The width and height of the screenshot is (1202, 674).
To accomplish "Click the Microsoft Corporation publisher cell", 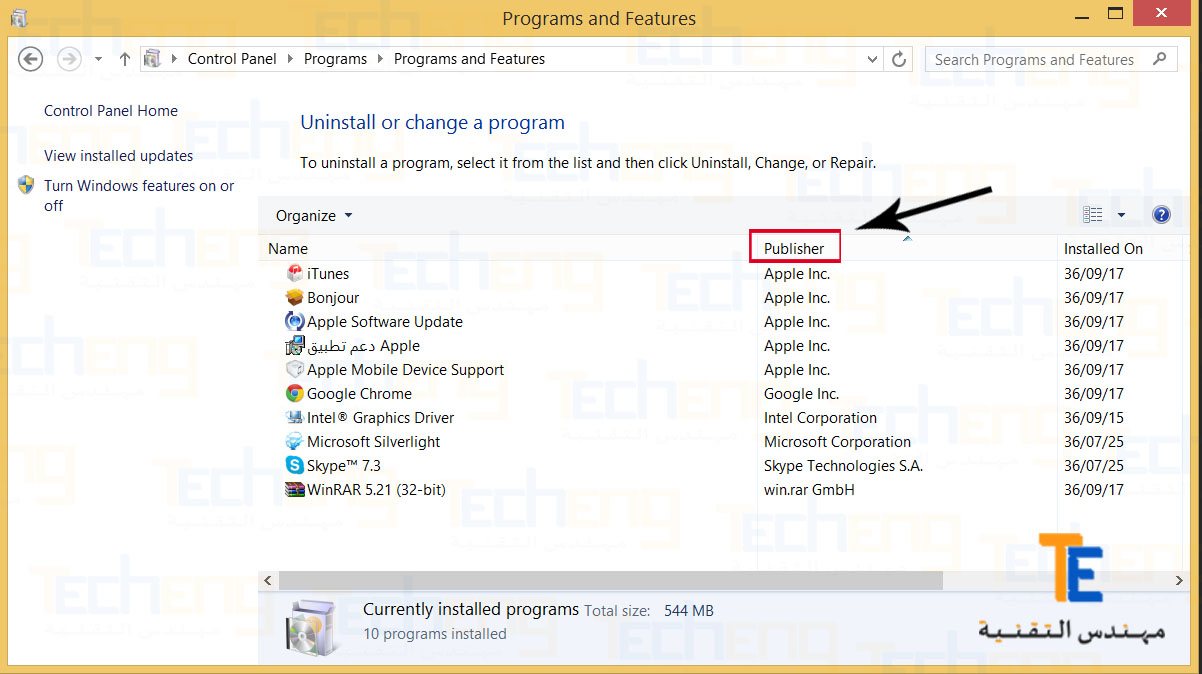I will 837,441.
